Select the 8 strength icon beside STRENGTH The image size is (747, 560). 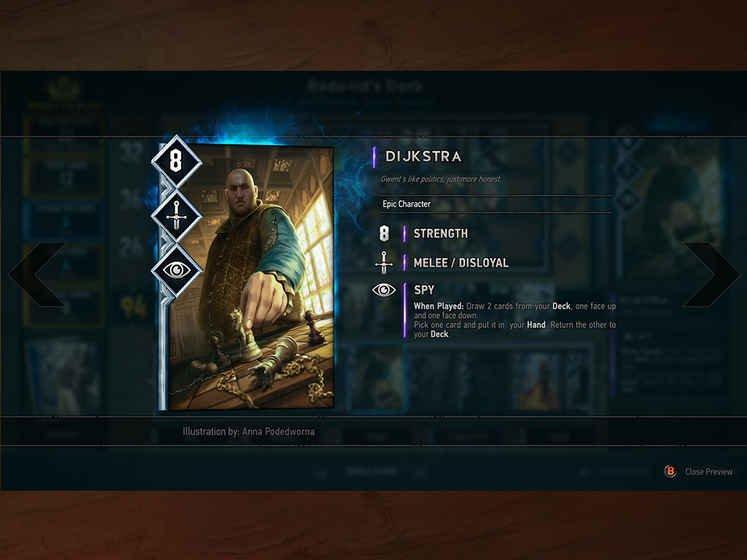pyautogui.click(x=384, y=234)
